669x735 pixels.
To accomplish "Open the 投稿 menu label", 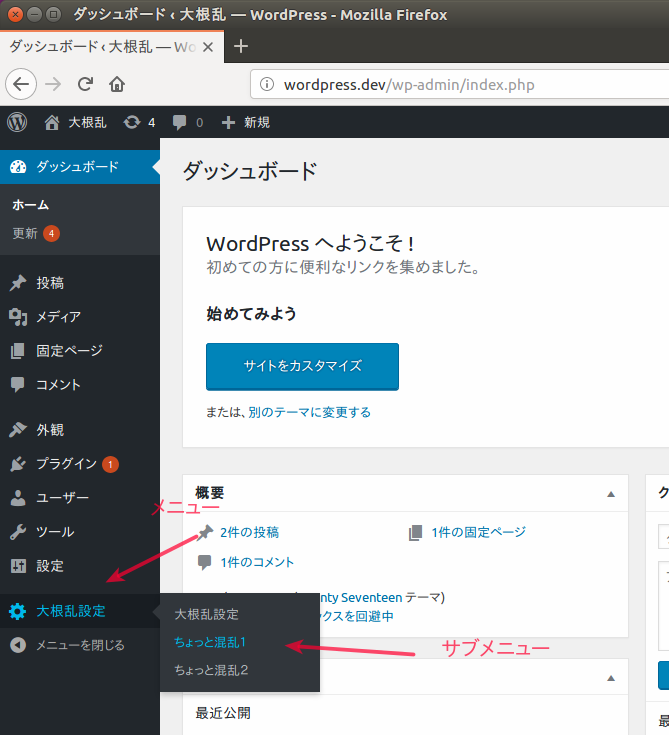I will coord(50,283).
